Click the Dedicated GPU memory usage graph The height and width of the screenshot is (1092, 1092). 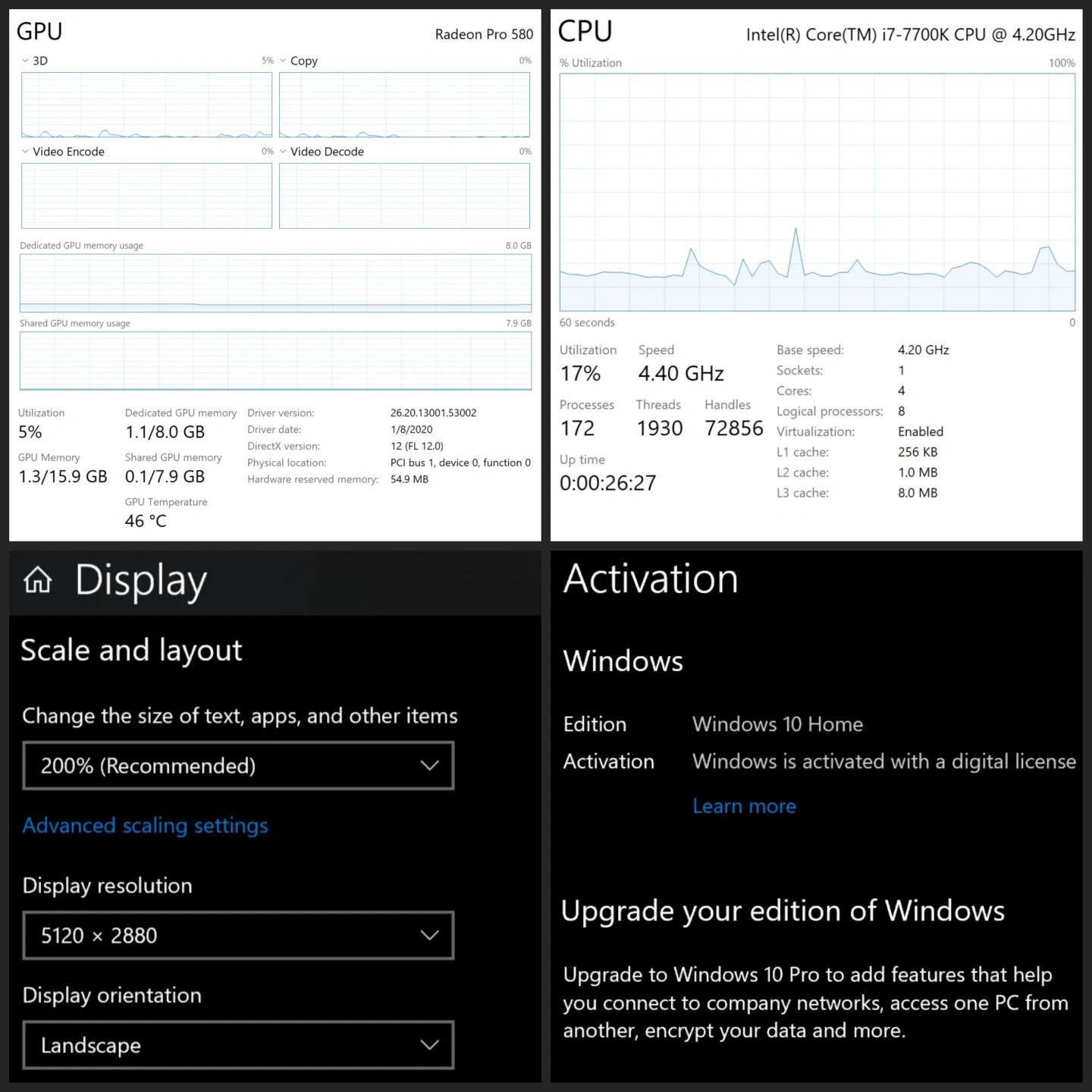coord(275,283)
